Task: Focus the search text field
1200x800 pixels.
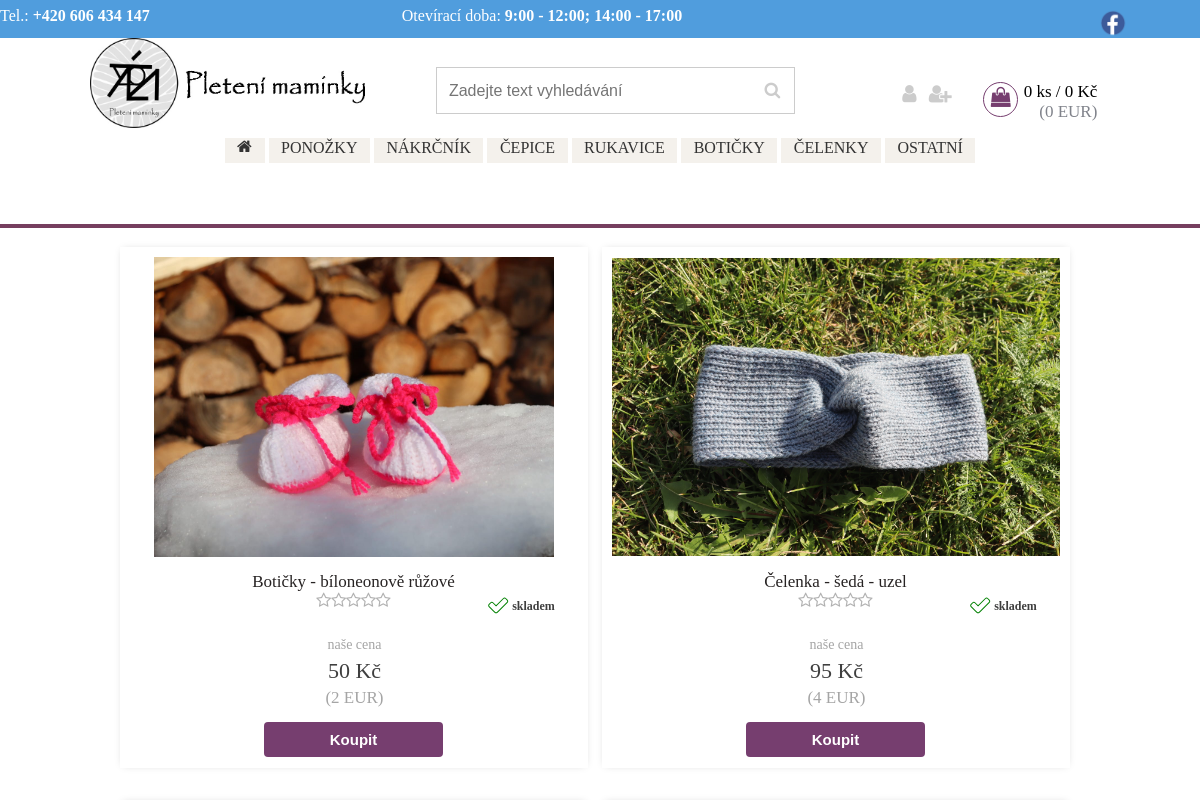Action: click(x=595, y=91)
